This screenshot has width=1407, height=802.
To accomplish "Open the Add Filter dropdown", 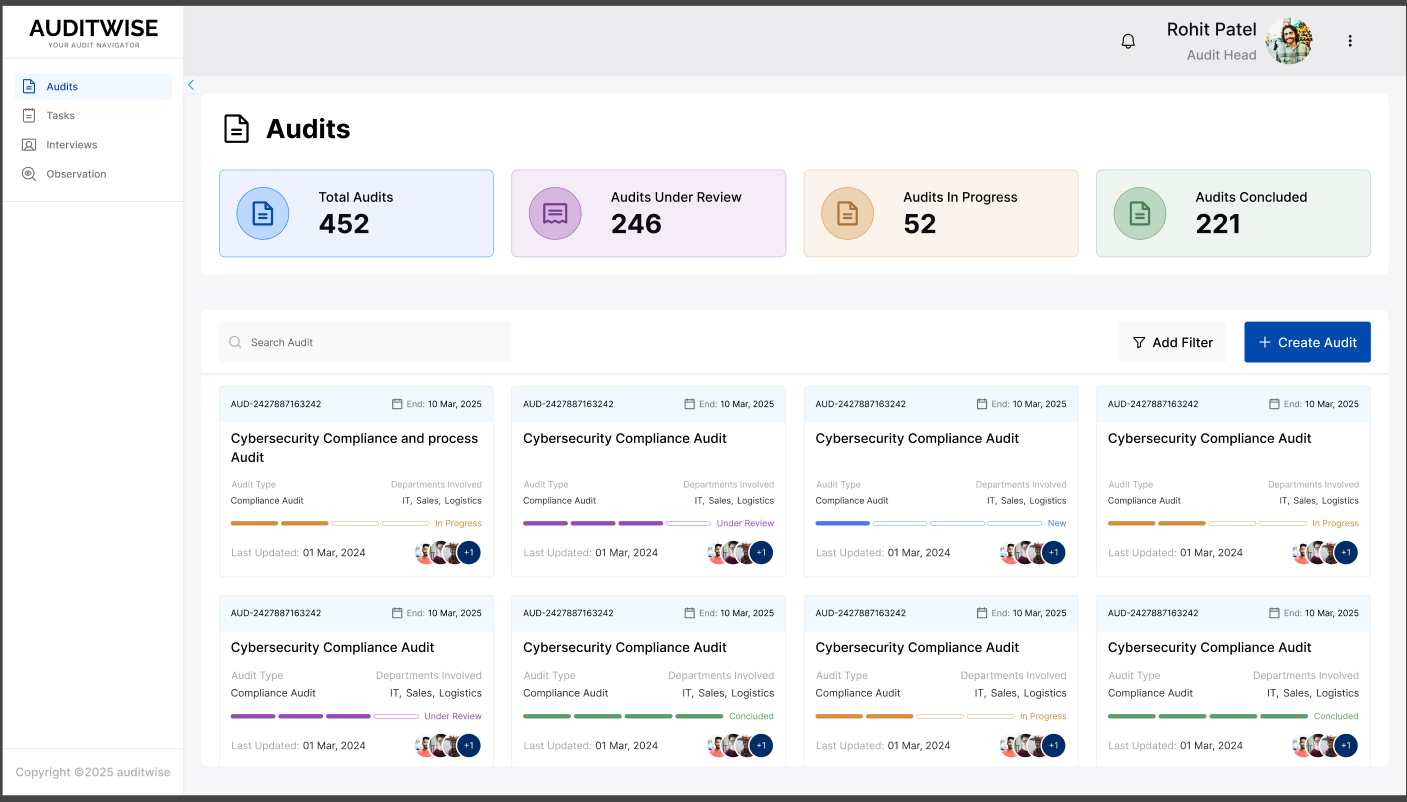I will pyautogui.click(x=1172, y=342).
